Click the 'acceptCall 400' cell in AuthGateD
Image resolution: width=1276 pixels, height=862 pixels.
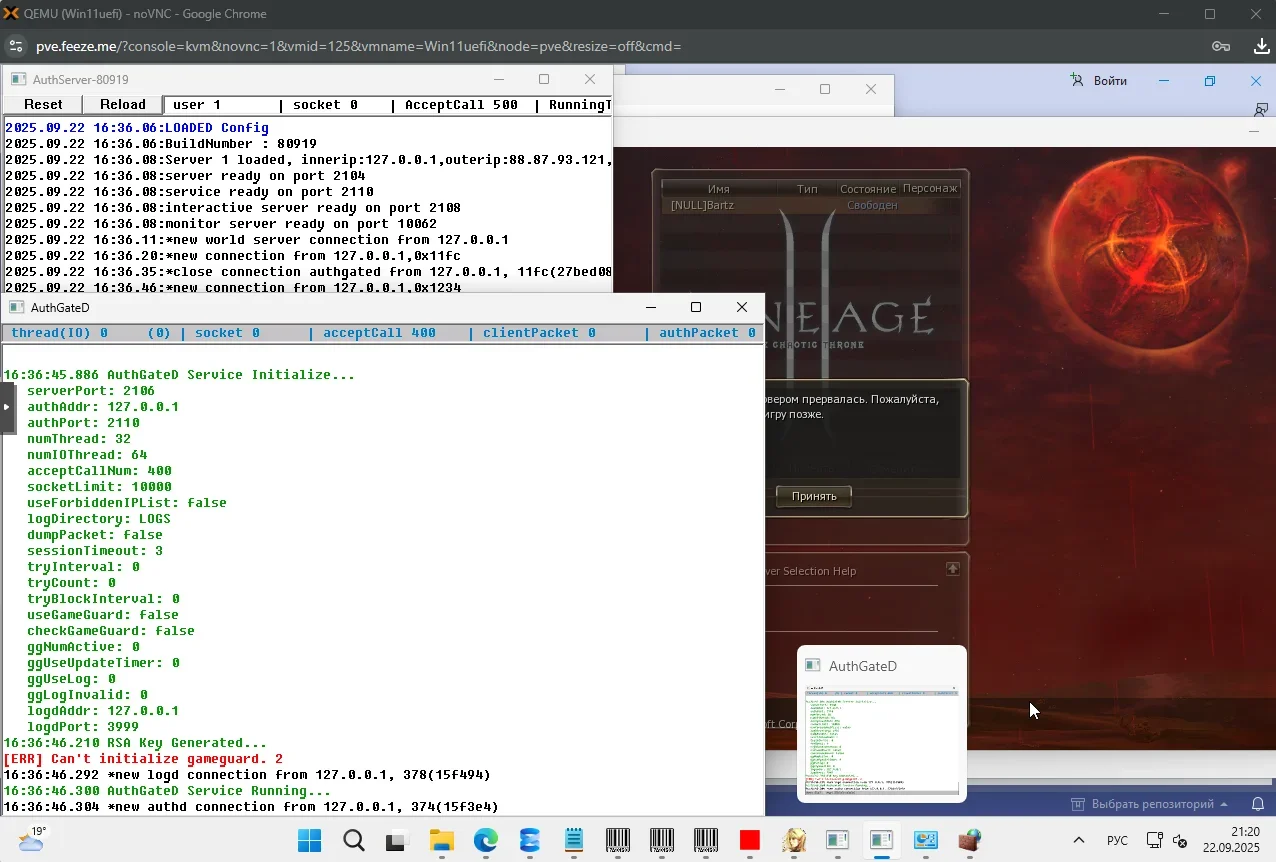(x=380, y=332)
